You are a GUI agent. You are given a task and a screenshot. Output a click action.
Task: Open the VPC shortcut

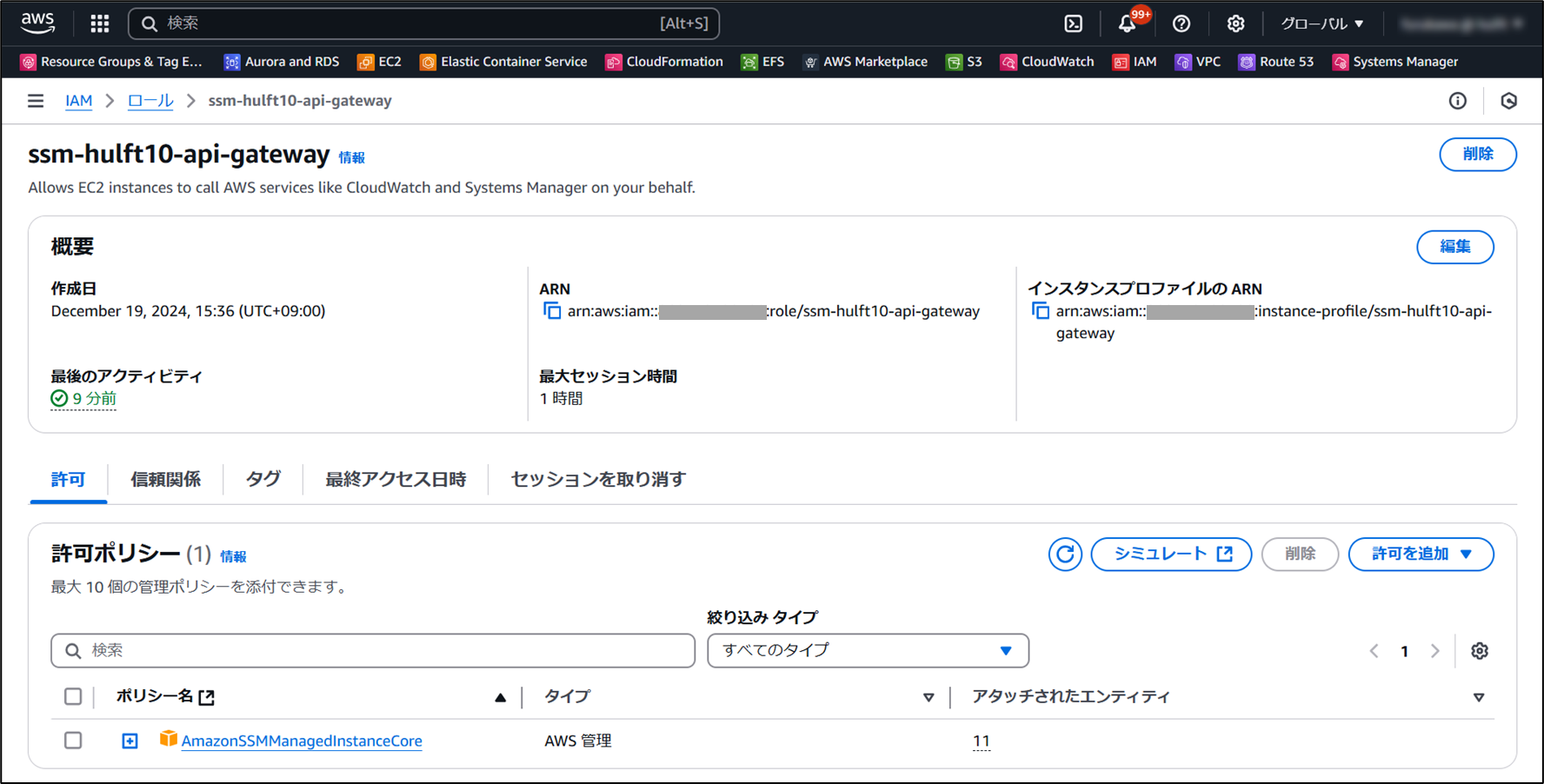pos(1198,62)
